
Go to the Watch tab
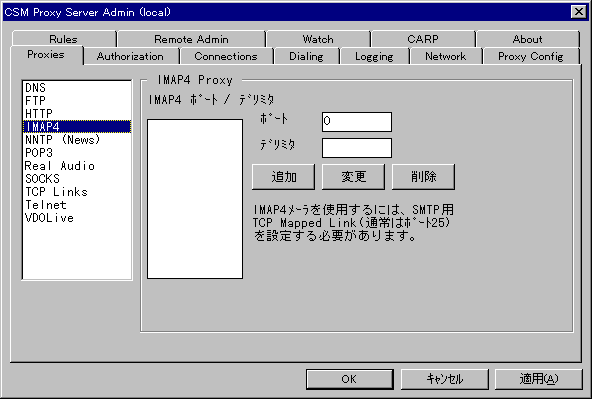click(x=318, y=39)
